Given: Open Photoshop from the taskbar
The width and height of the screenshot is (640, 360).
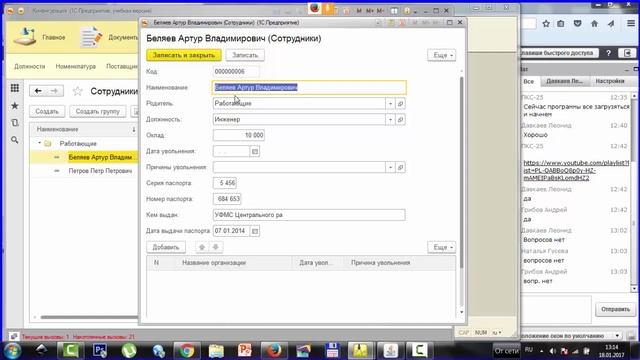Looking at the screenshot, I should [x=100, y=351].
